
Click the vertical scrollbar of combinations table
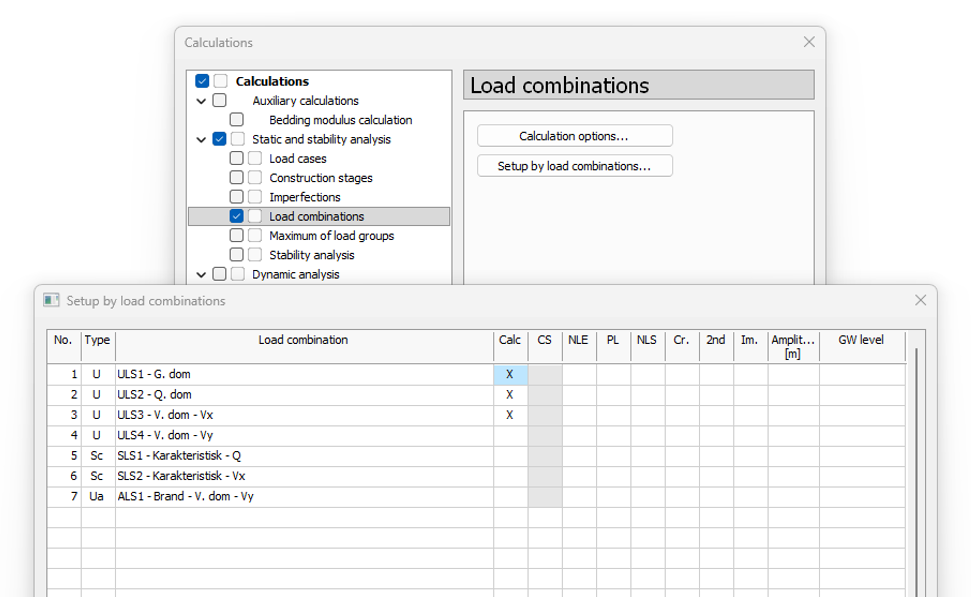coord(915,472)
